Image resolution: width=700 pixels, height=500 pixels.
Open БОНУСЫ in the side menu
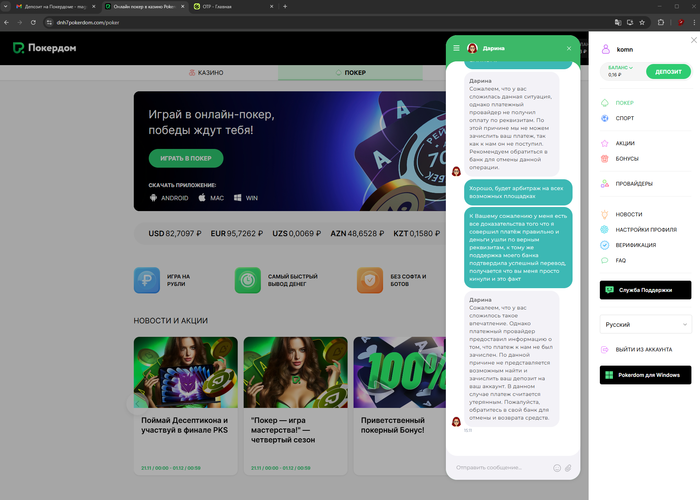pos(626,158)
